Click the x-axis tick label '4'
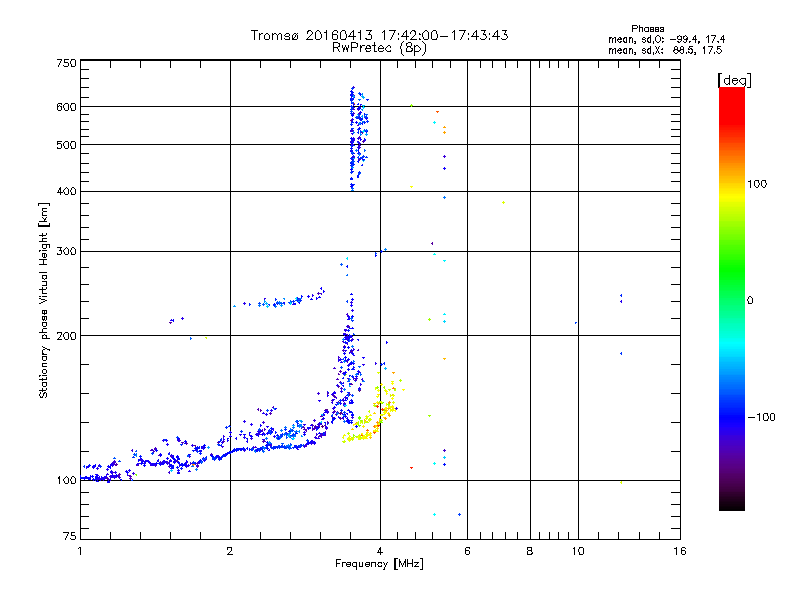Image resolution: width=800 pixels, height=600 pixels. [x=380, y=551]
